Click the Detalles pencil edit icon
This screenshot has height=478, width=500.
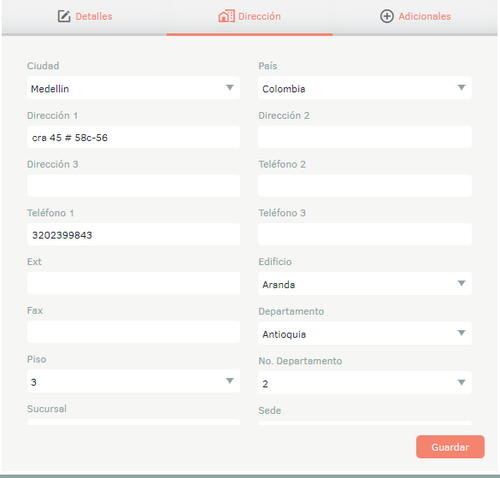coord(64,16)
